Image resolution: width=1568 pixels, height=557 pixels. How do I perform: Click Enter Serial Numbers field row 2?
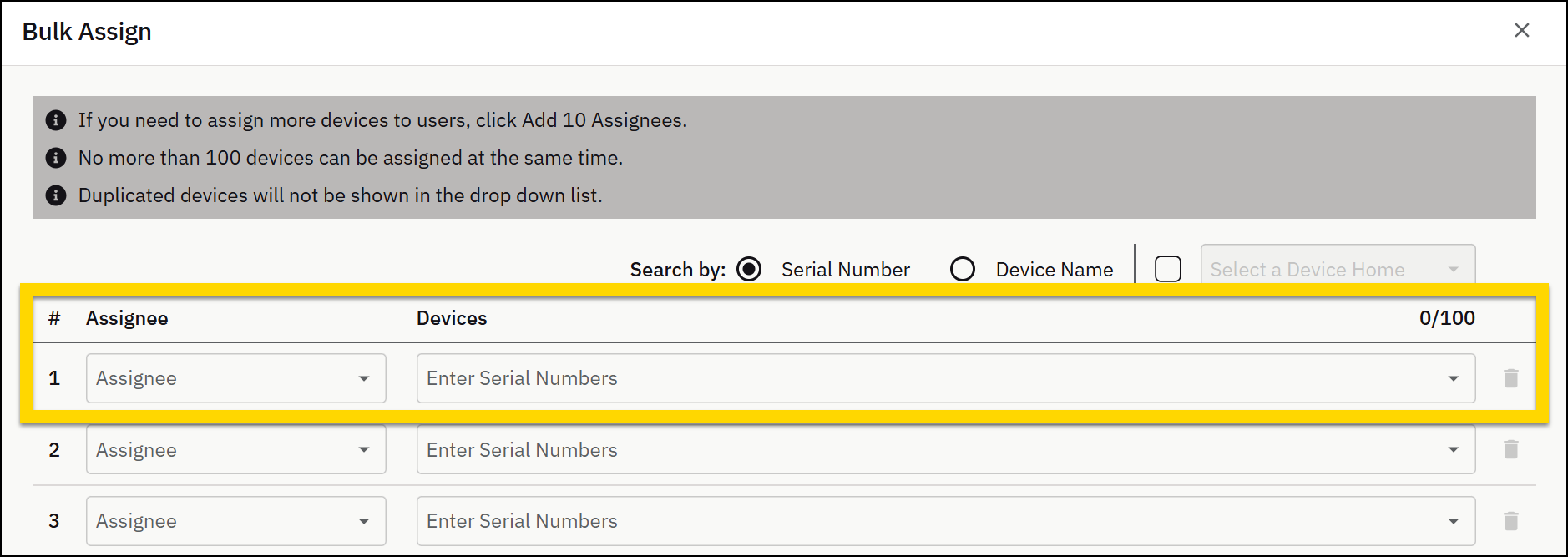click(946, 449)
